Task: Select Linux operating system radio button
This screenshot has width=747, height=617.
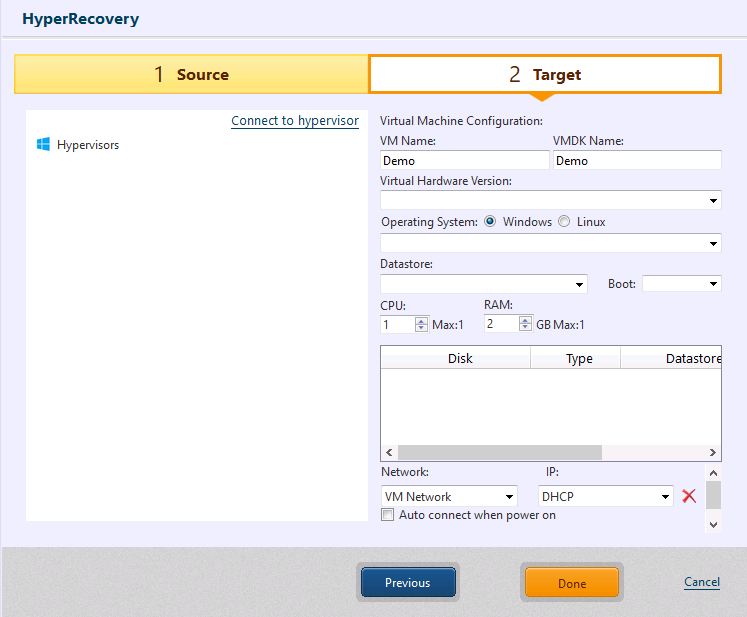Action: [564, 222]
